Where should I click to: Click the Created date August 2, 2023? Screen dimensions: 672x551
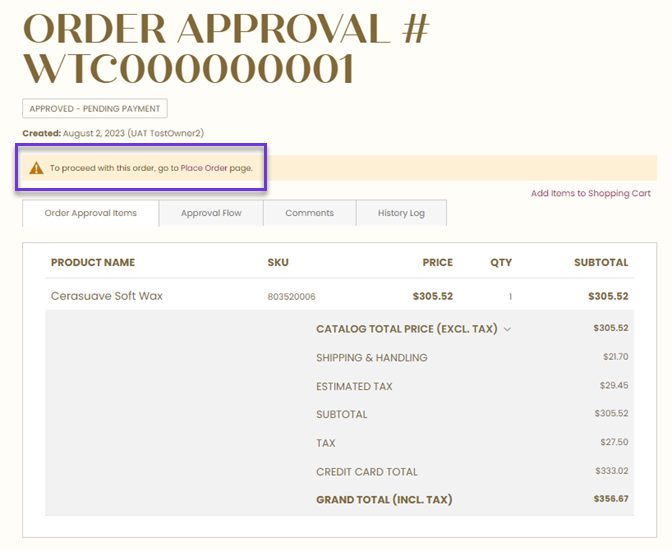pos(94,133)
